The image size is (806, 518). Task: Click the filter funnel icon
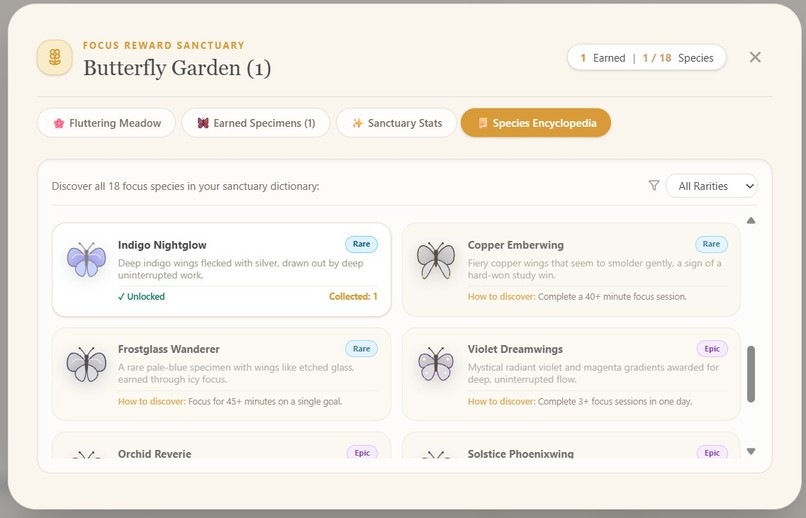click(653, 186)
